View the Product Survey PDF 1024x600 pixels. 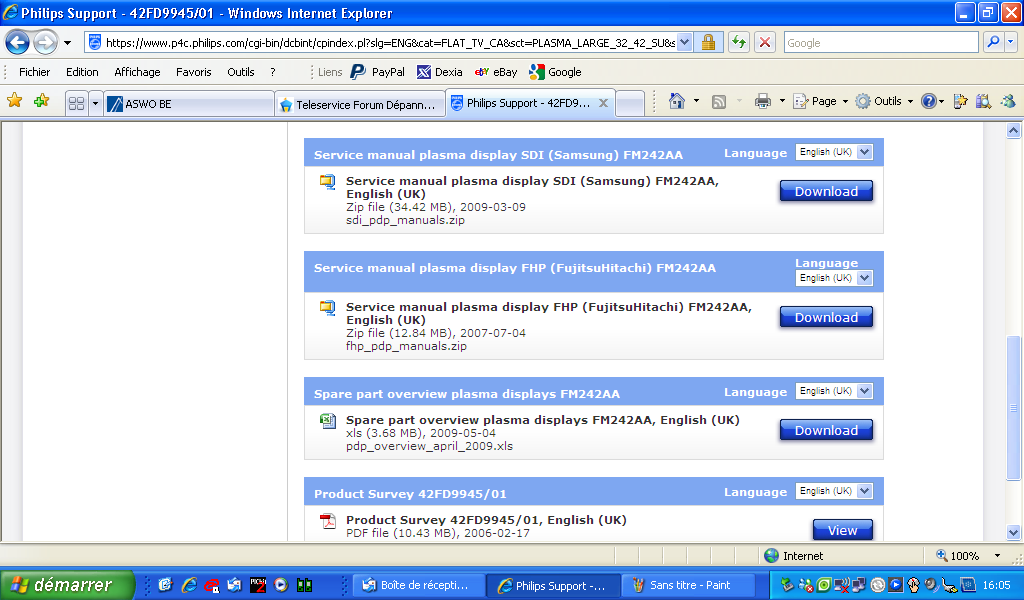(842, 530)
